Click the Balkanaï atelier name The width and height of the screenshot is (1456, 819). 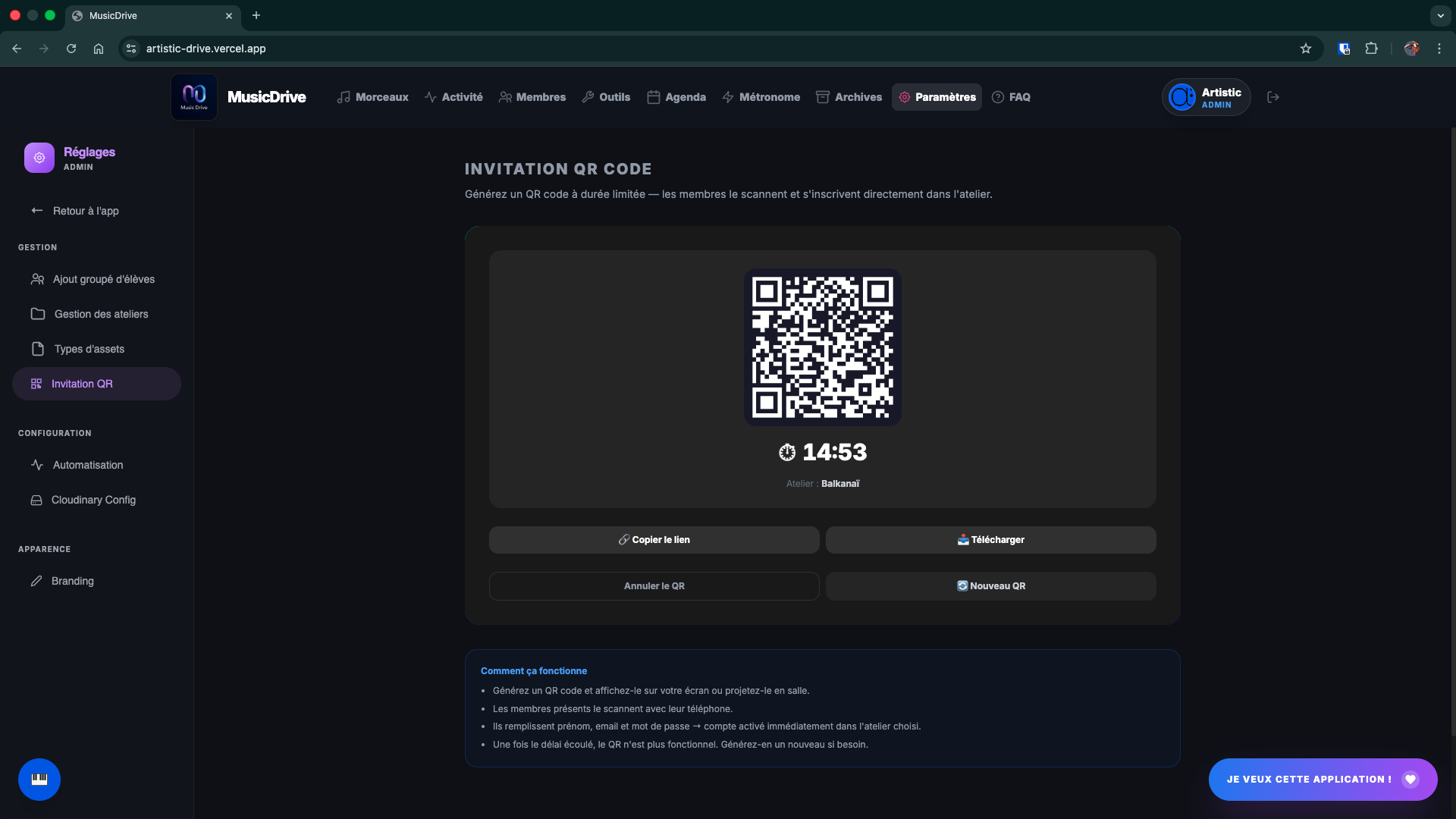840,484
